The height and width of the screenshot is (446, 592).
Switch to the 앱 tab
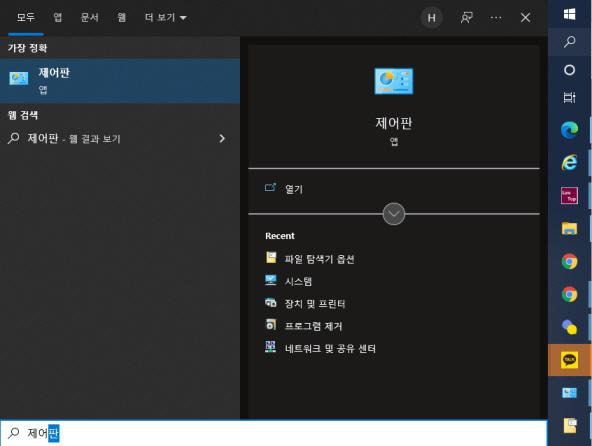57,17
